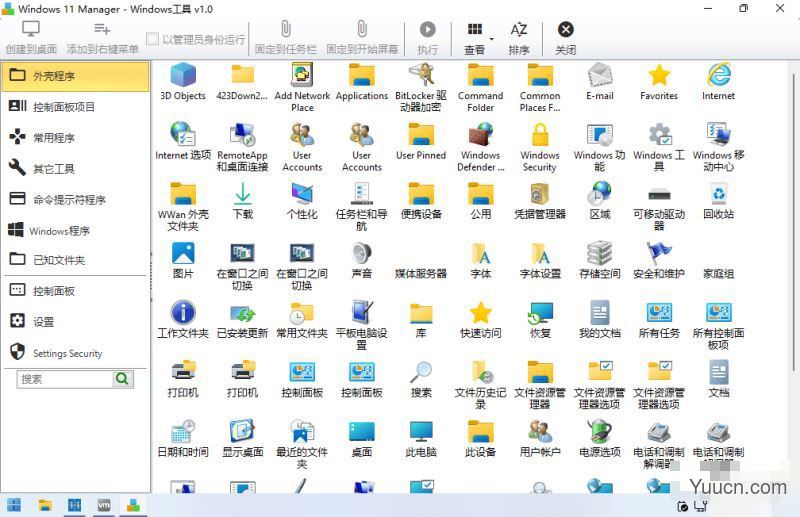Open the Settings Security sidebar entry
The image size is (800, 517).
tap(76, 353)
